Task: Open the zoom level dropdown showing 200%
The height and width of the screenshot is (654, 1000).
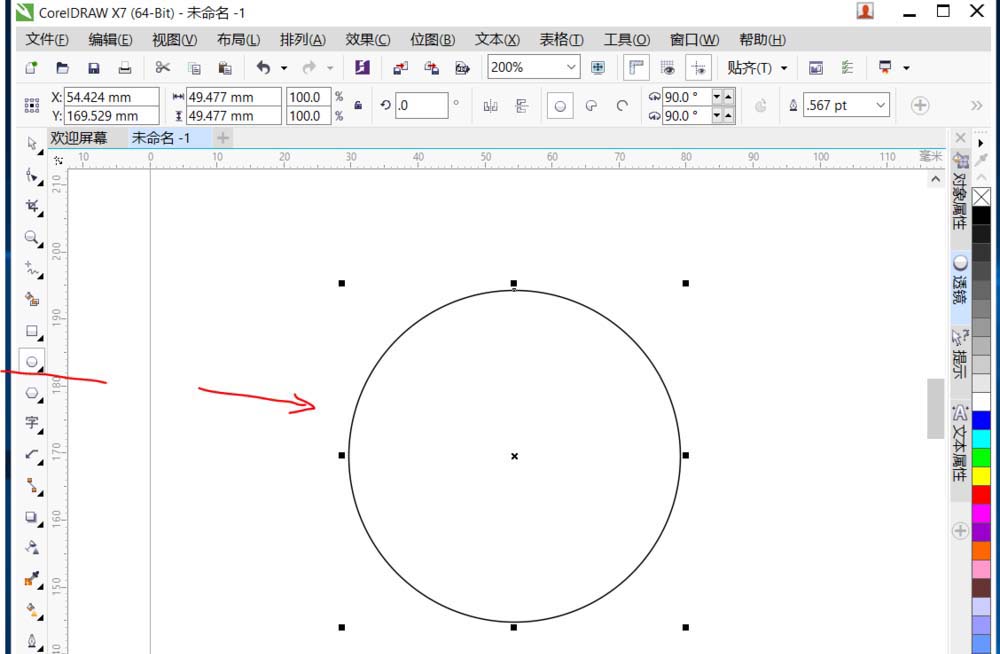Action: [570, 67]
